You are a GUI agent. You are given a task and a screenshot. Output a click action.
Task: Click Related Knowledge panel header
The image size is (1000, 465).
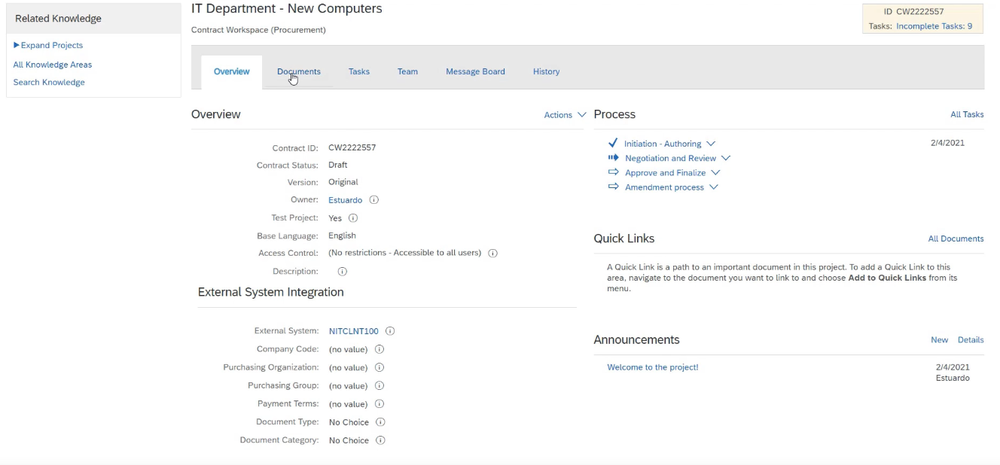coord(94,18)
